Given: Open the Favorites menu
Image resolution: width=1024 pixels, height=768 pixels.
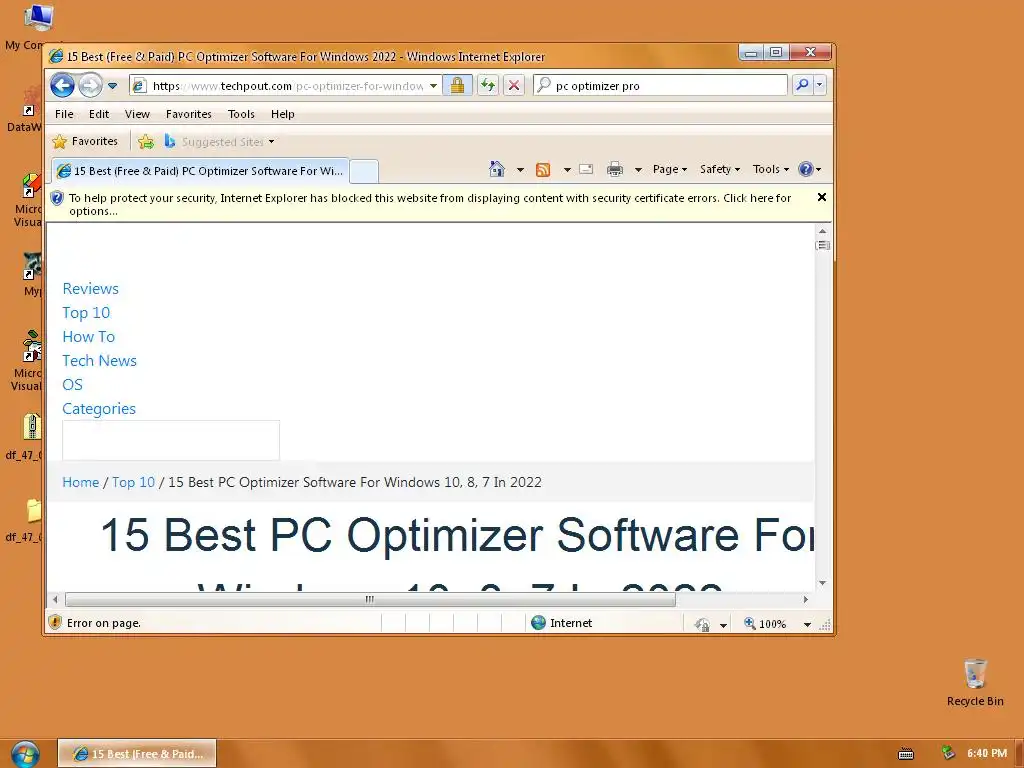Looking at the screenshot, I should coord(189,114).
